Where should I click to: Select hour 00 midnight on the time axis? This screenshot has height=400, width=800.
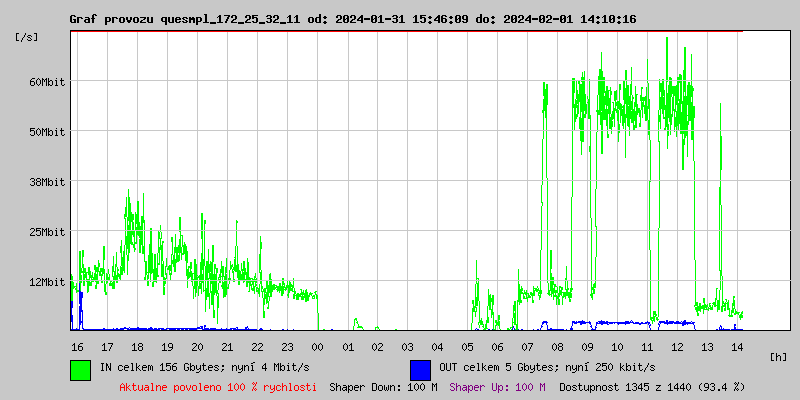pyautogui.click(x=317, y=347)
